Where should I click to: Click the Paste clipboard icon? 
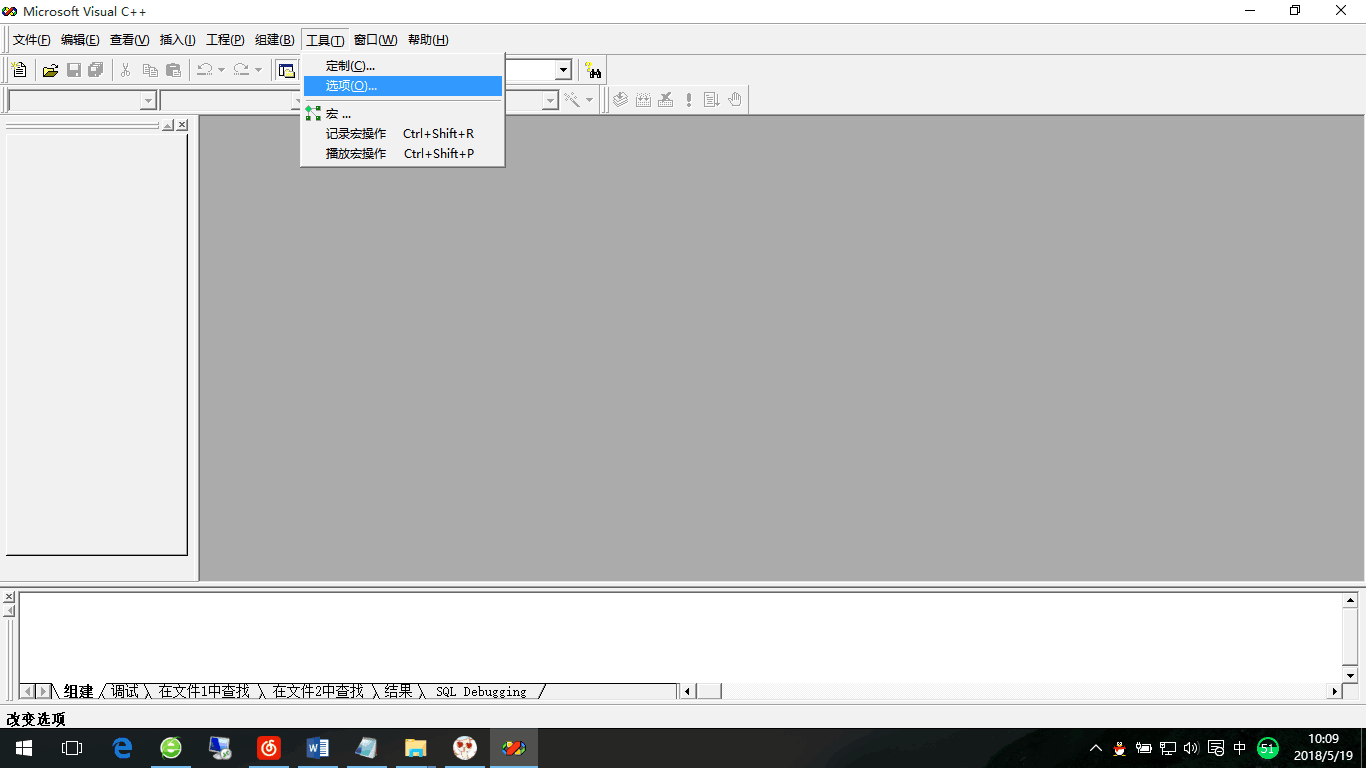(174, 70)
